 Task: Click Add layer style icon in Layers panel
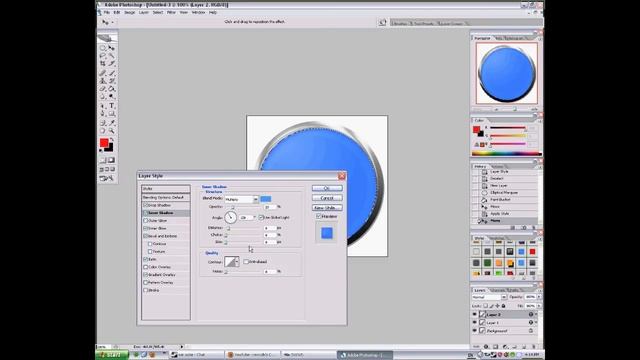pyautogui.click(x=486, y=347)
